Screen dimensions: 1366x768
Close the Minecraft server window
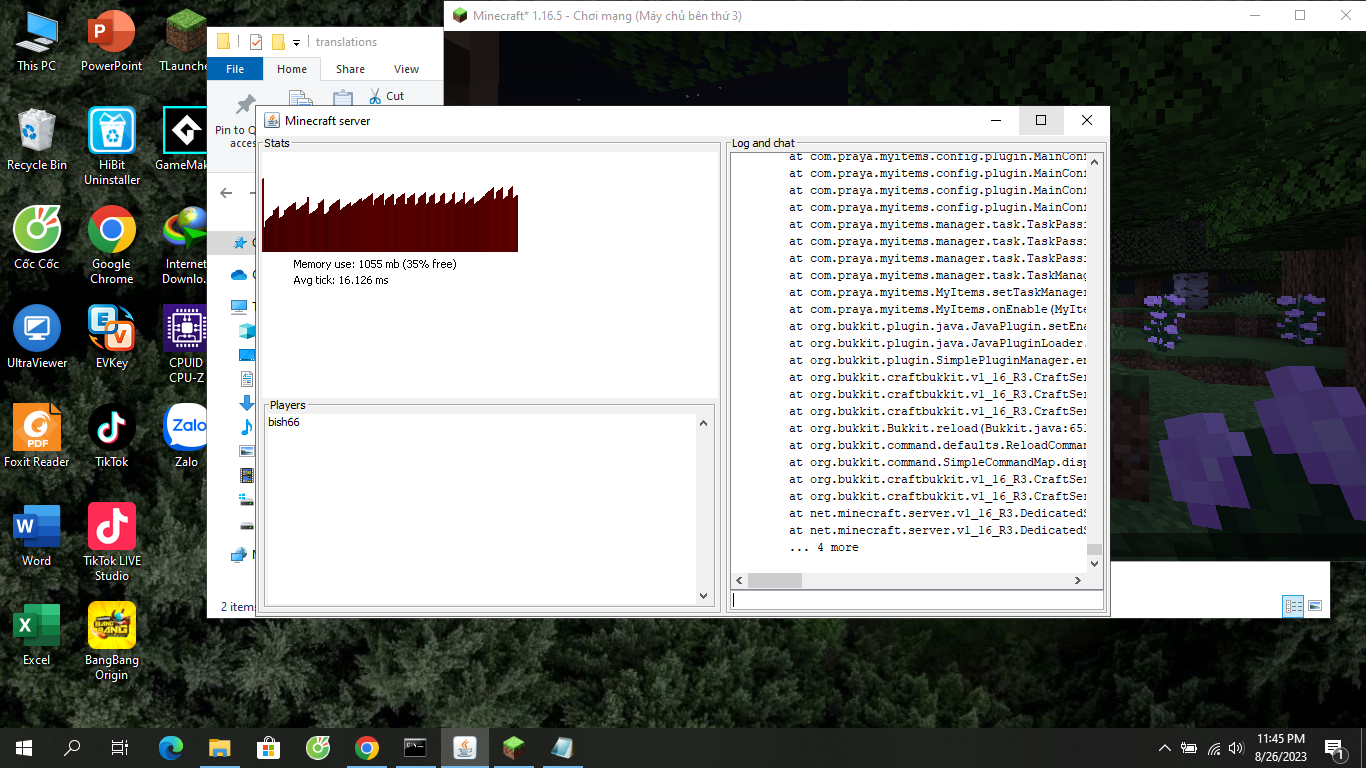pos(1086,120)
